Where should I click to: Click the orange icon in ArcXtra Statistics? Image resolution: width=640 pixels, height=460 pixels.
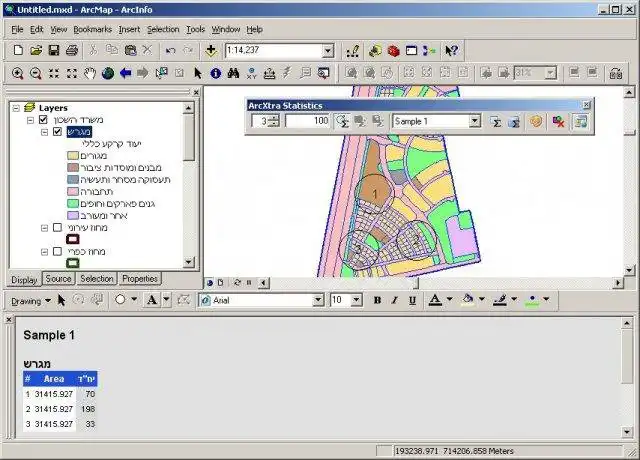click(x=536, y=122)
